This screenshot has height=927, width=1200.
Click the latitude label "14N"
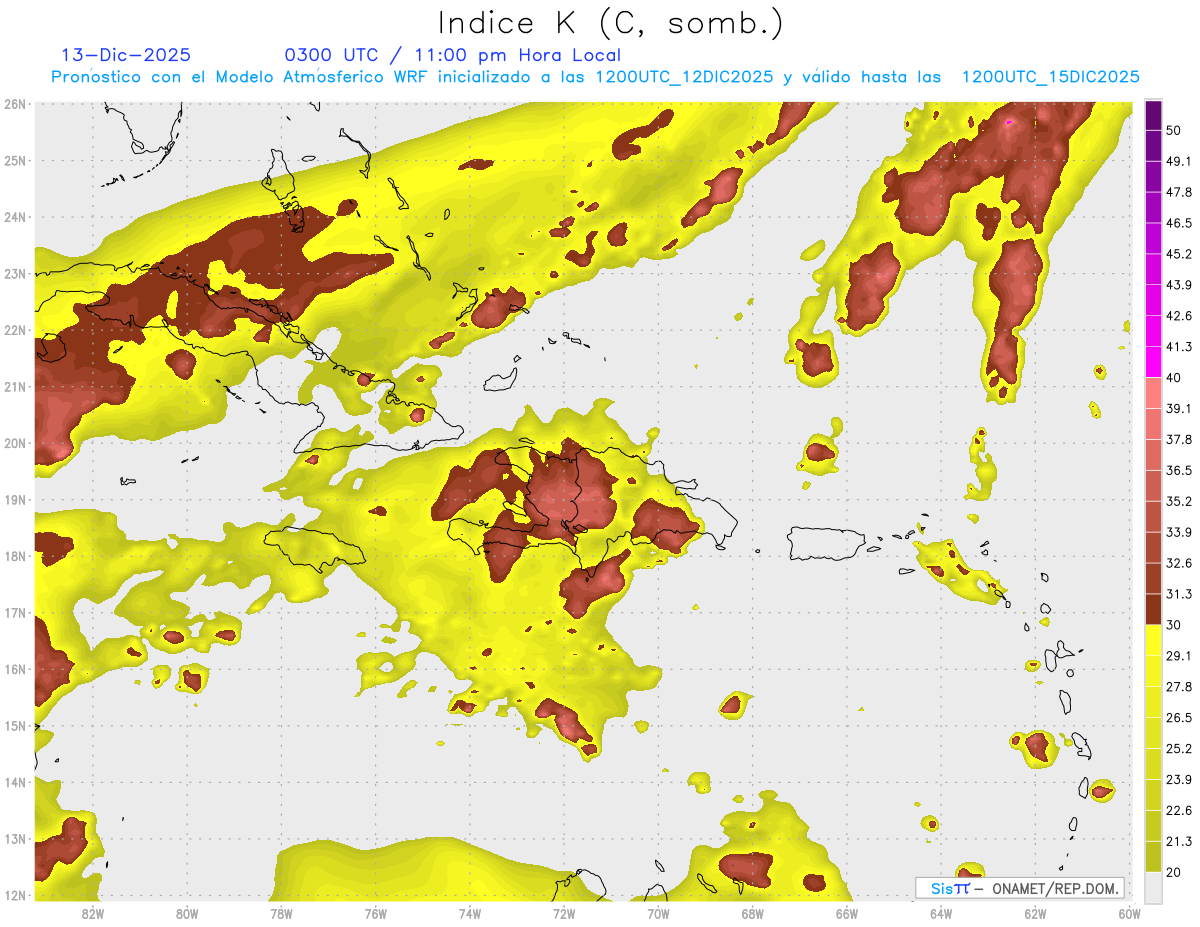[x=14, y=782]
